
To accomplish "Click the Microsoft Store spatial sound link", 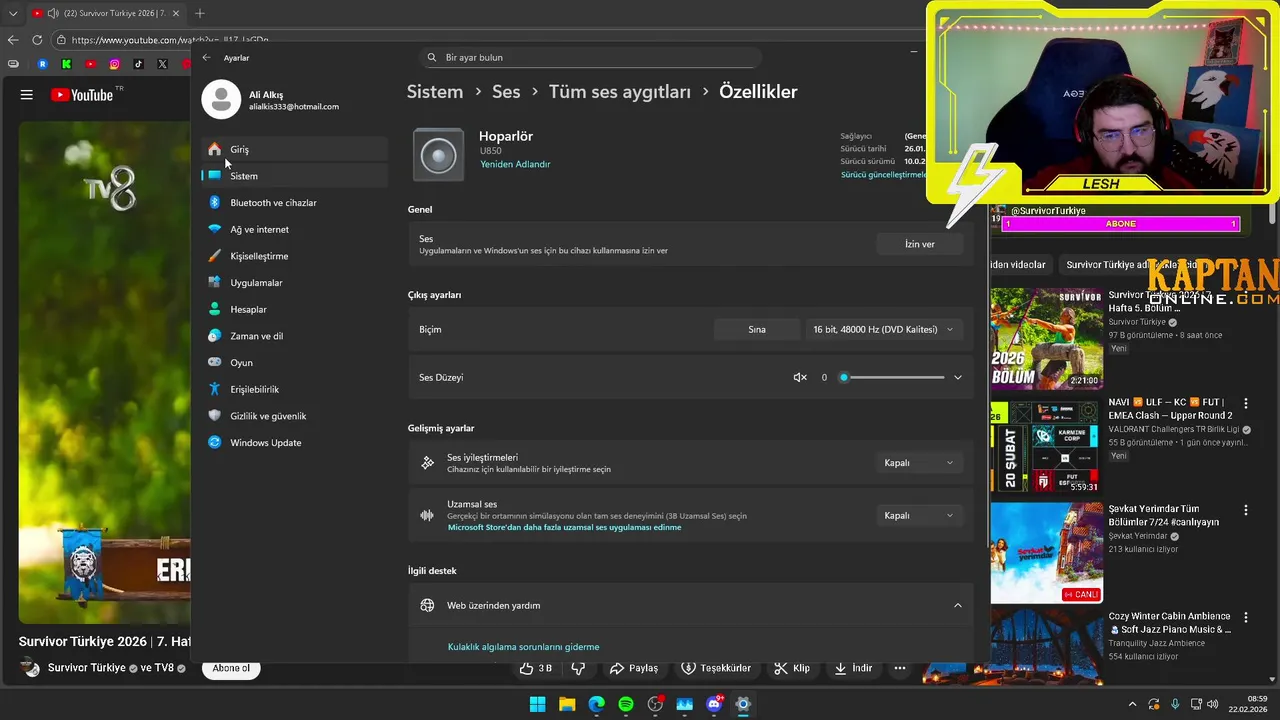I will [x=564, y=527].
